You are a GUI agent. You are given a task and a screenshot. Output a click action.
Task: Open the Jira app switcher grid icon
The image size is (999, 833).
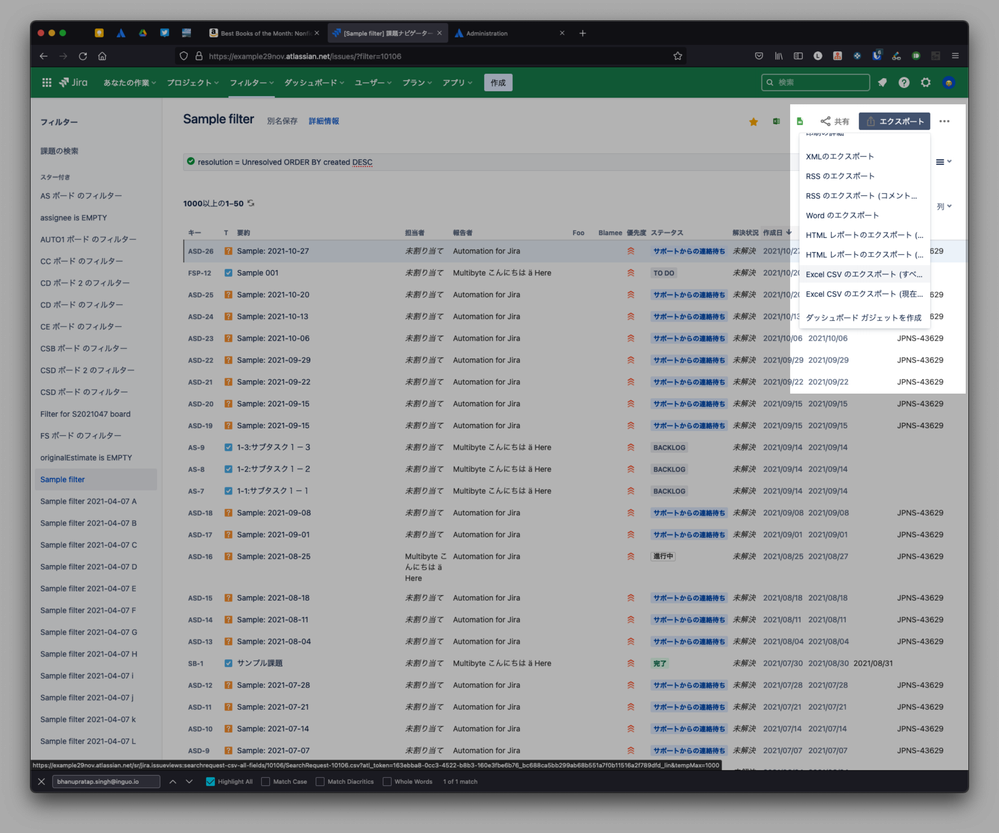[x=47, y=82]
